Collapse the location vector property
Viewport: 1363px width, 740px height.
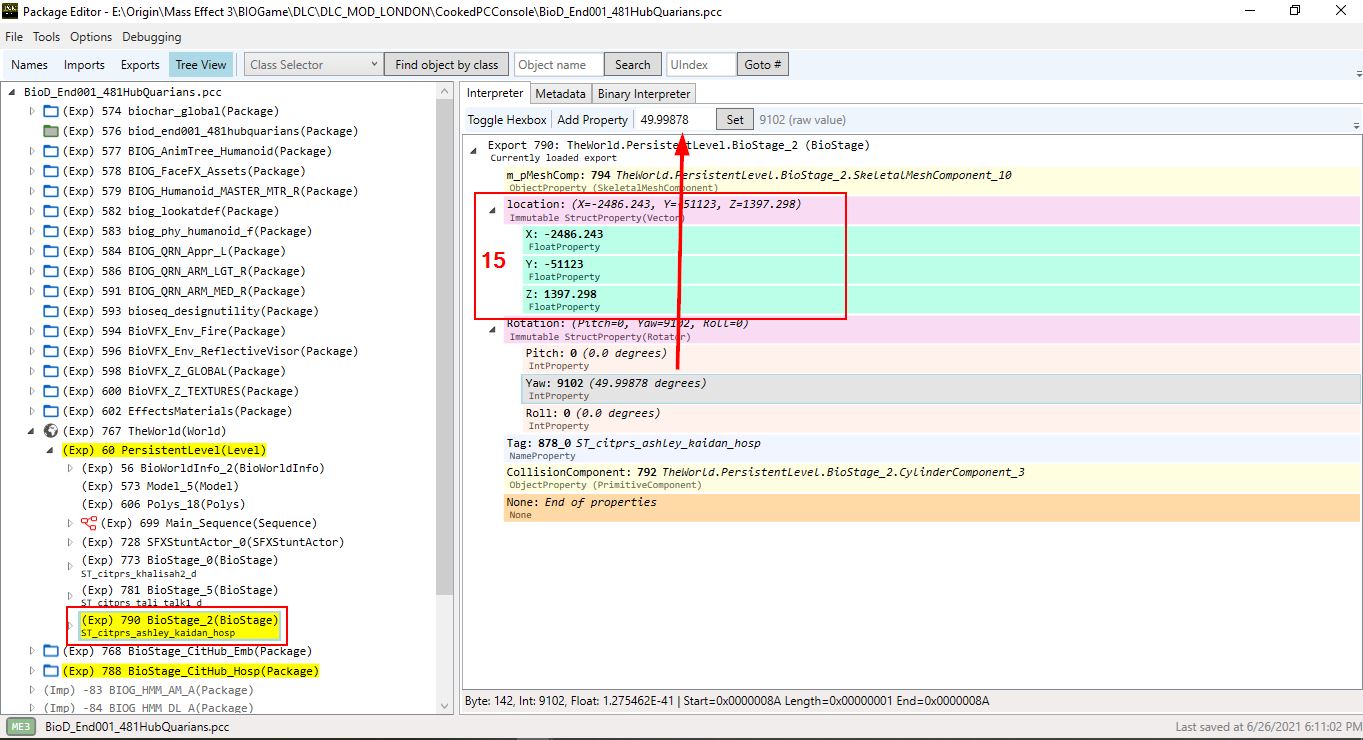[492, 211]
